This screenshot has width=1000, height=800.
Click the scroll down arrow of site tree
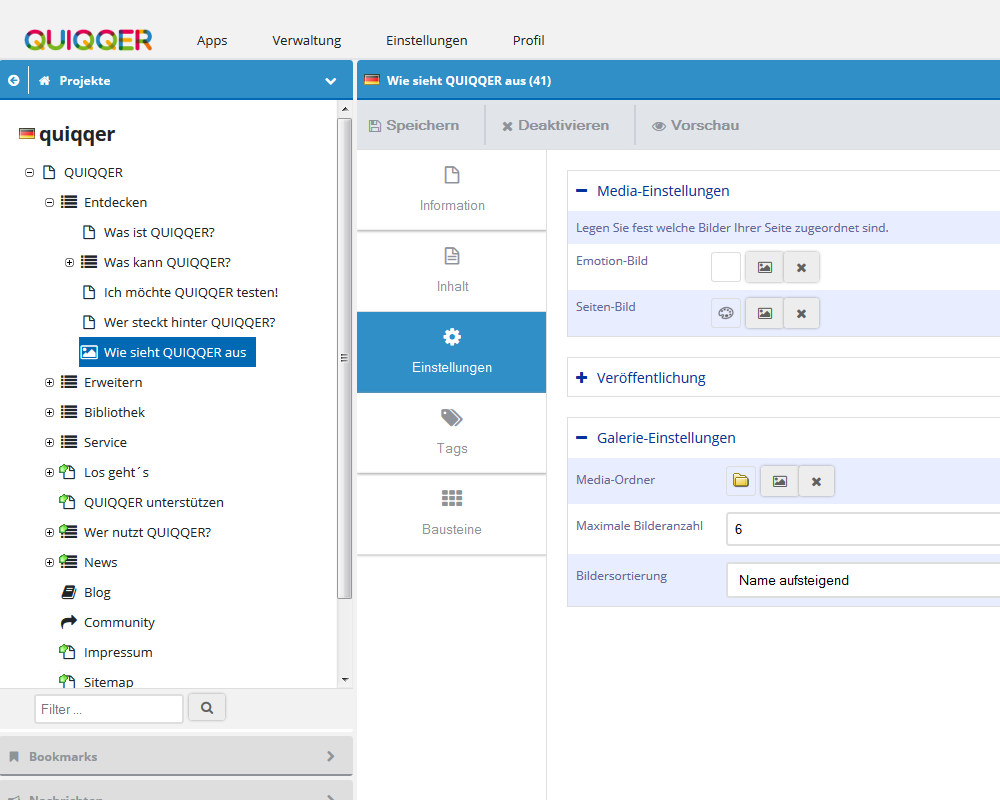coord(345,680)
